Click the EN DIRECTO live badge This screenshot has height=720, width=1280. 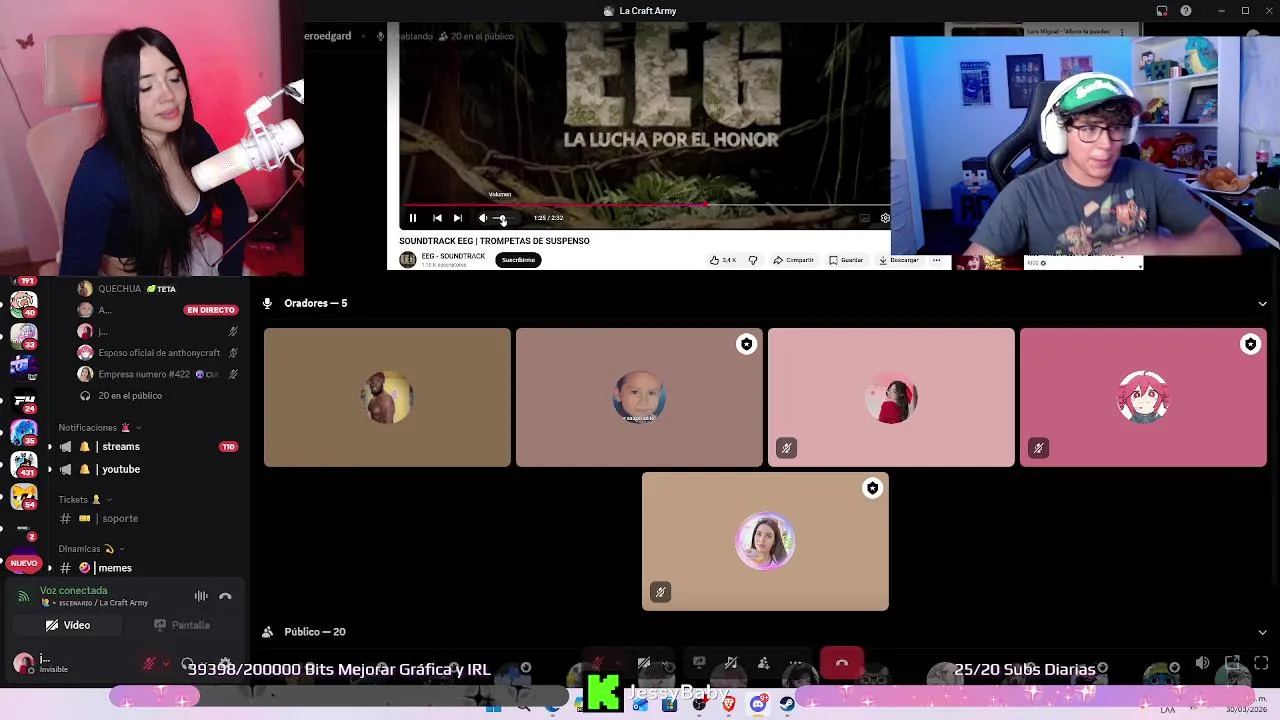click(x=210, y=310)
